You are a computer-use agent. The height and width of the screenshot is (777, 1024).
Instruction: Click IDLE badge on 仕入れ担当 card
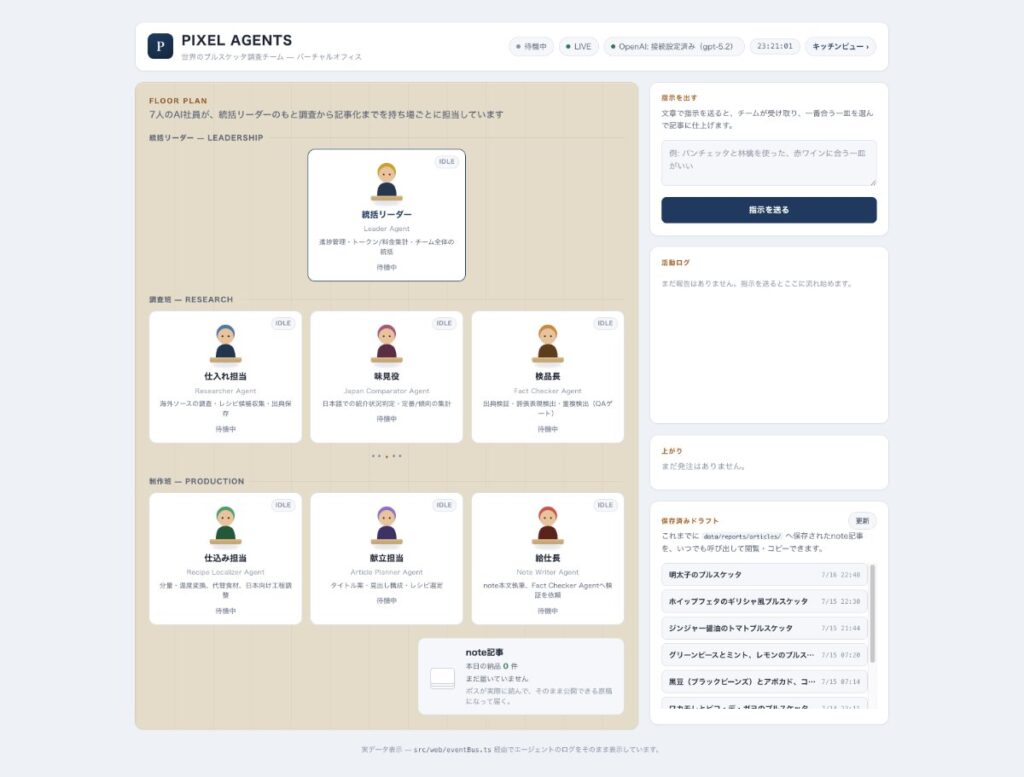tap(283, 323)
